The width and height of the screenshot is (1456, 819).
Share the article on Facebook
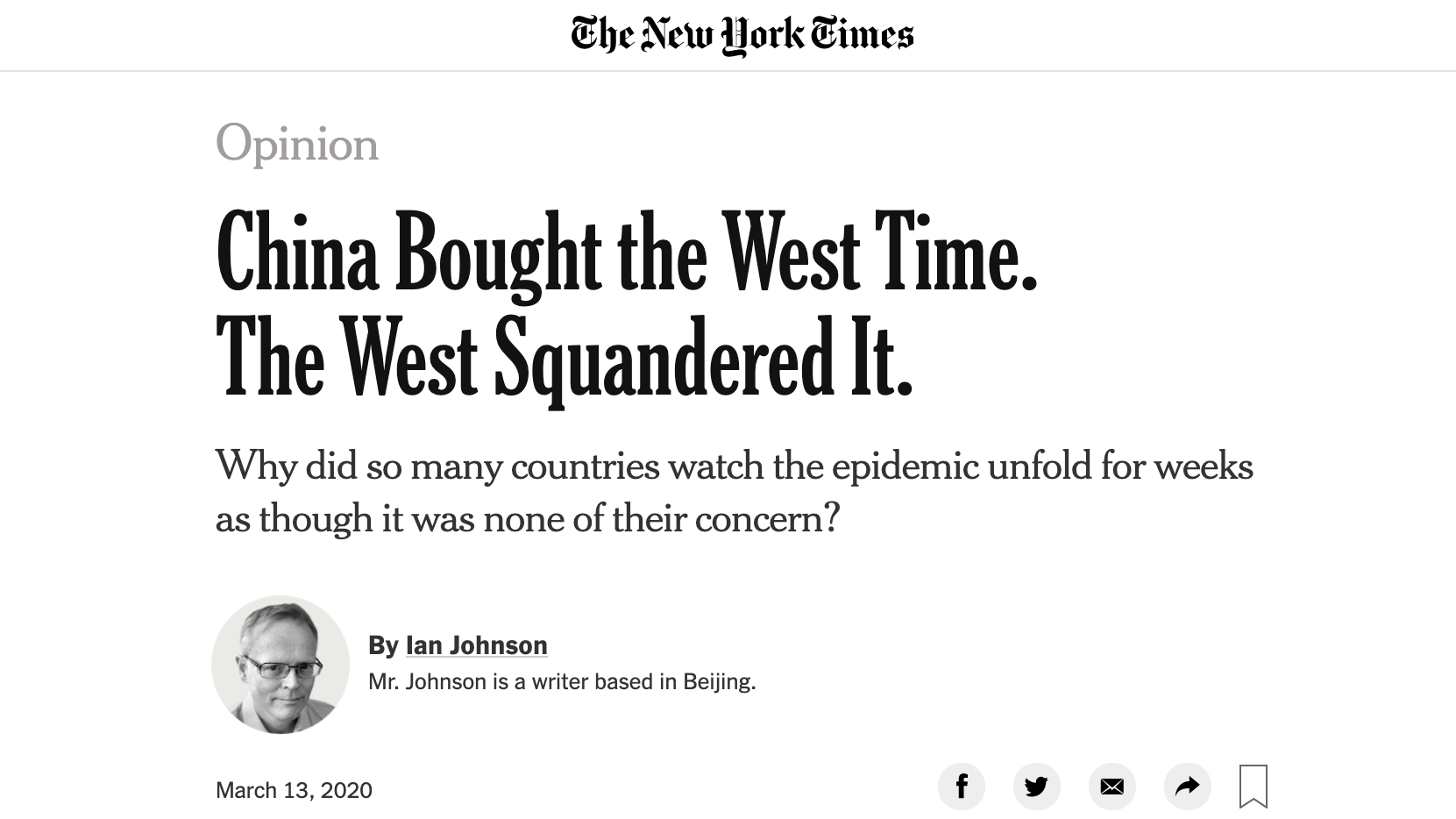point(961,786)
